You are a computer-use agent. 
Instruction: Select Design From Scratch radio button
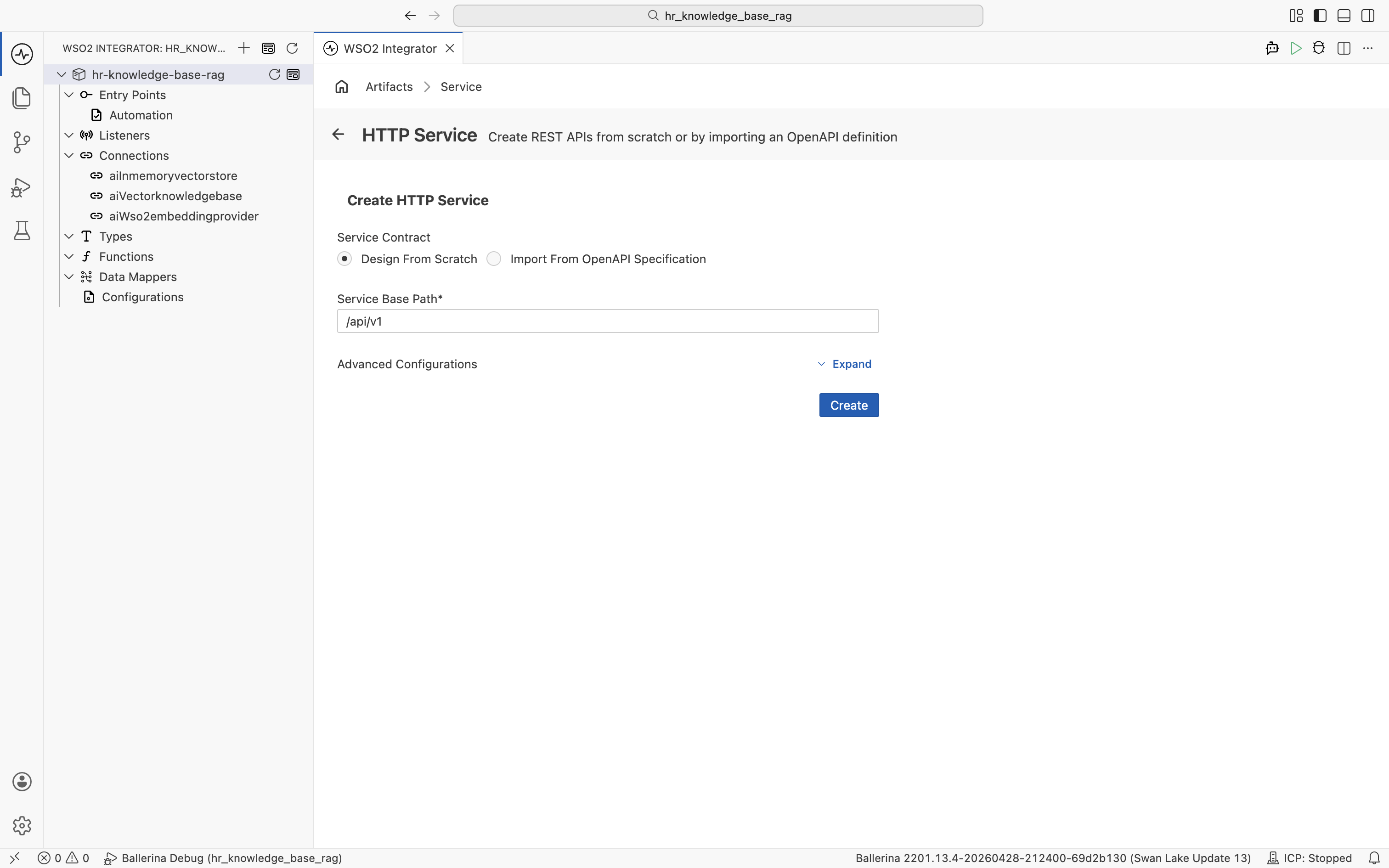[x=344, y=259]
